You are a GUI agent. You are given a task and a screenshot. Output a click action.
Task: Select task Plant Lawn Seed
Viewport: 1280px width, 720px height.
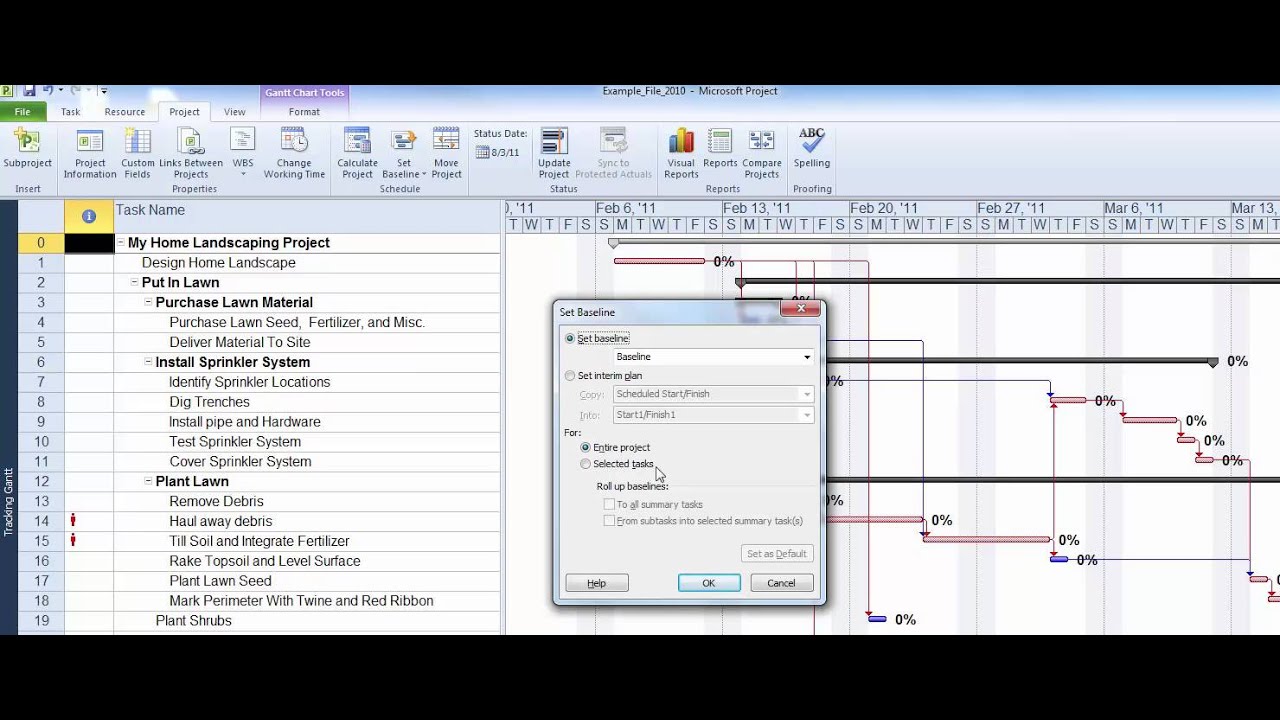(x=220, y=581)
